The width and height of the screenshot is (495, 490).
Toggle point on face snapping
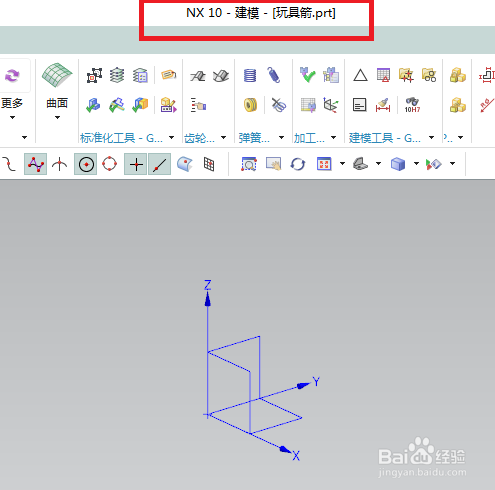pos(185,164)
